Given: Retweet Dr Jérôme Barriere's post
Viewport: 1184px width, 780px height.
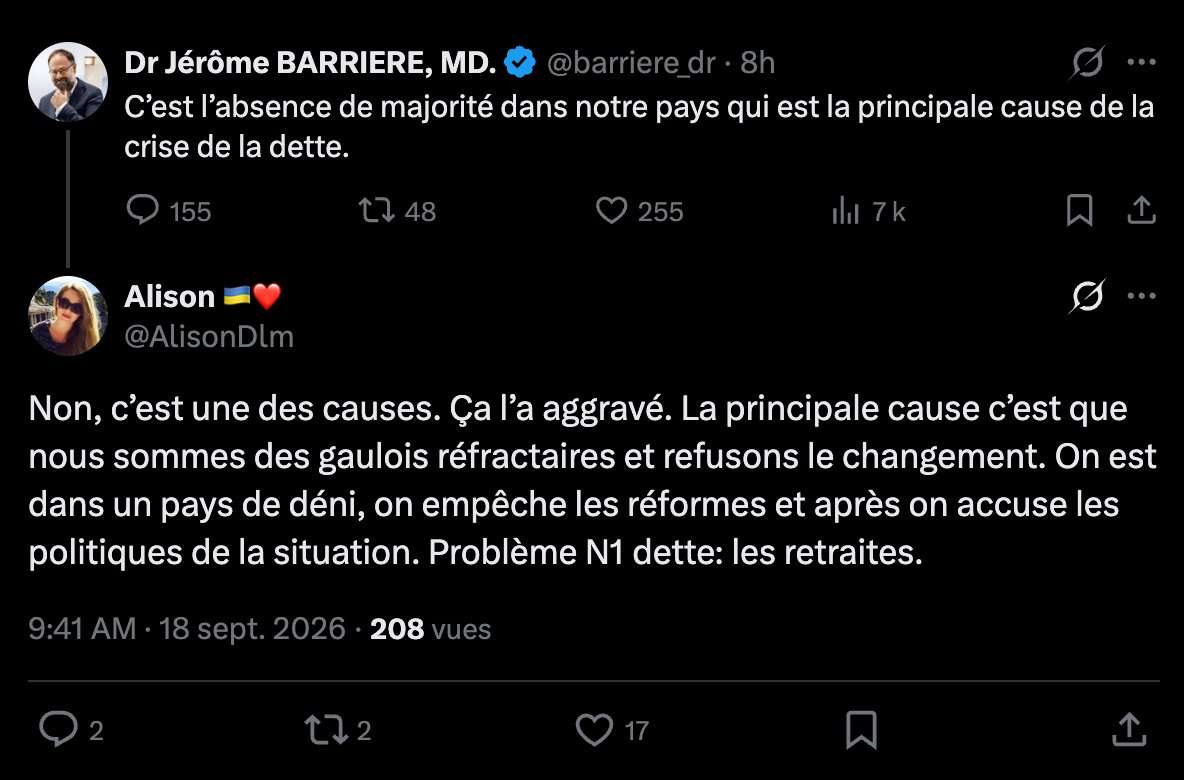Looking at the screenshot, I should pyautogui.click(x=376, y=210).
